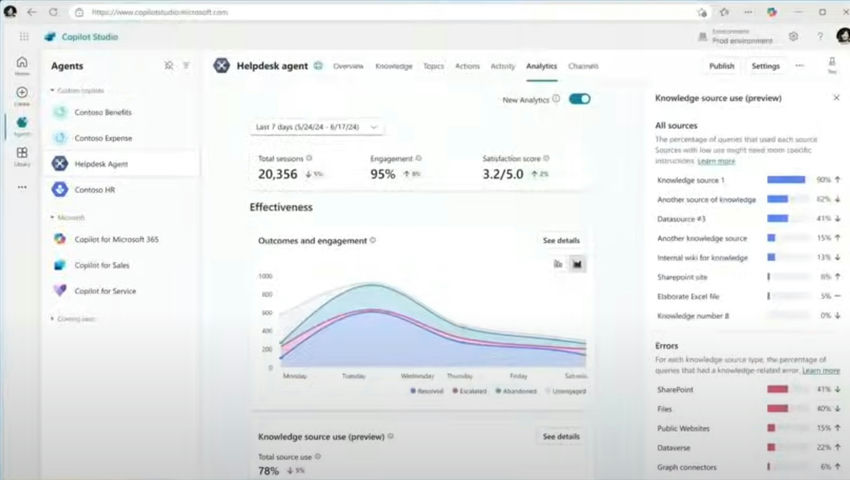The height and width of the screenshot is (480, 850).
Task: Open the help question mark icon
Action: coord(820,36)
